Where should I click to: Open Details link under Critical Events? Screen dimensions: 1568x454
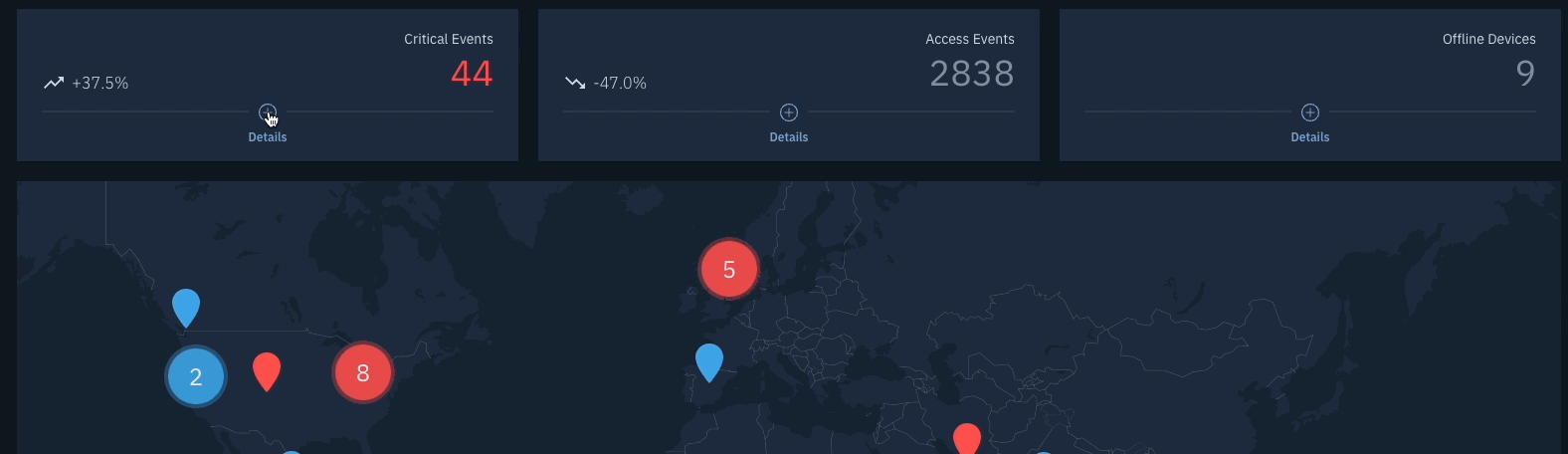pos(268,137)
